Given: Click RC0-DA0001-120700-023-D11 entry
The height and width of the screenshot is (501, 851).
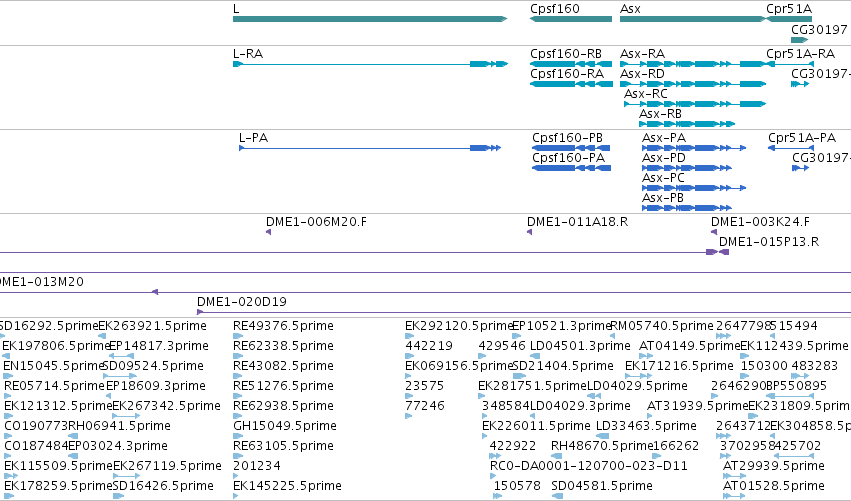Looking at the screenshot, I should [589, 467].
